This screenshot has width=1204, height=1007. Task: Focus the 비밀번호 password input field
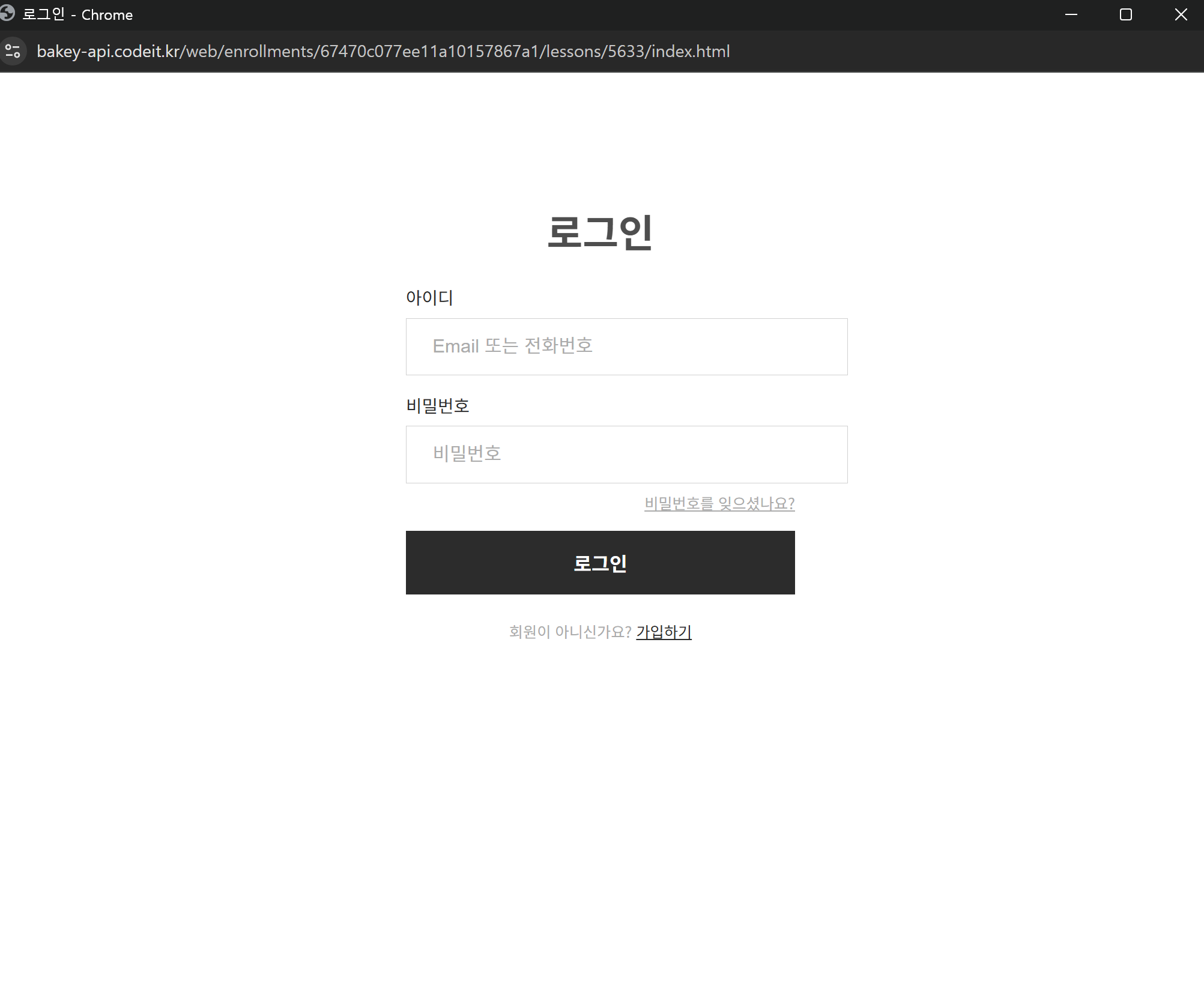click(x=626, y=455)
